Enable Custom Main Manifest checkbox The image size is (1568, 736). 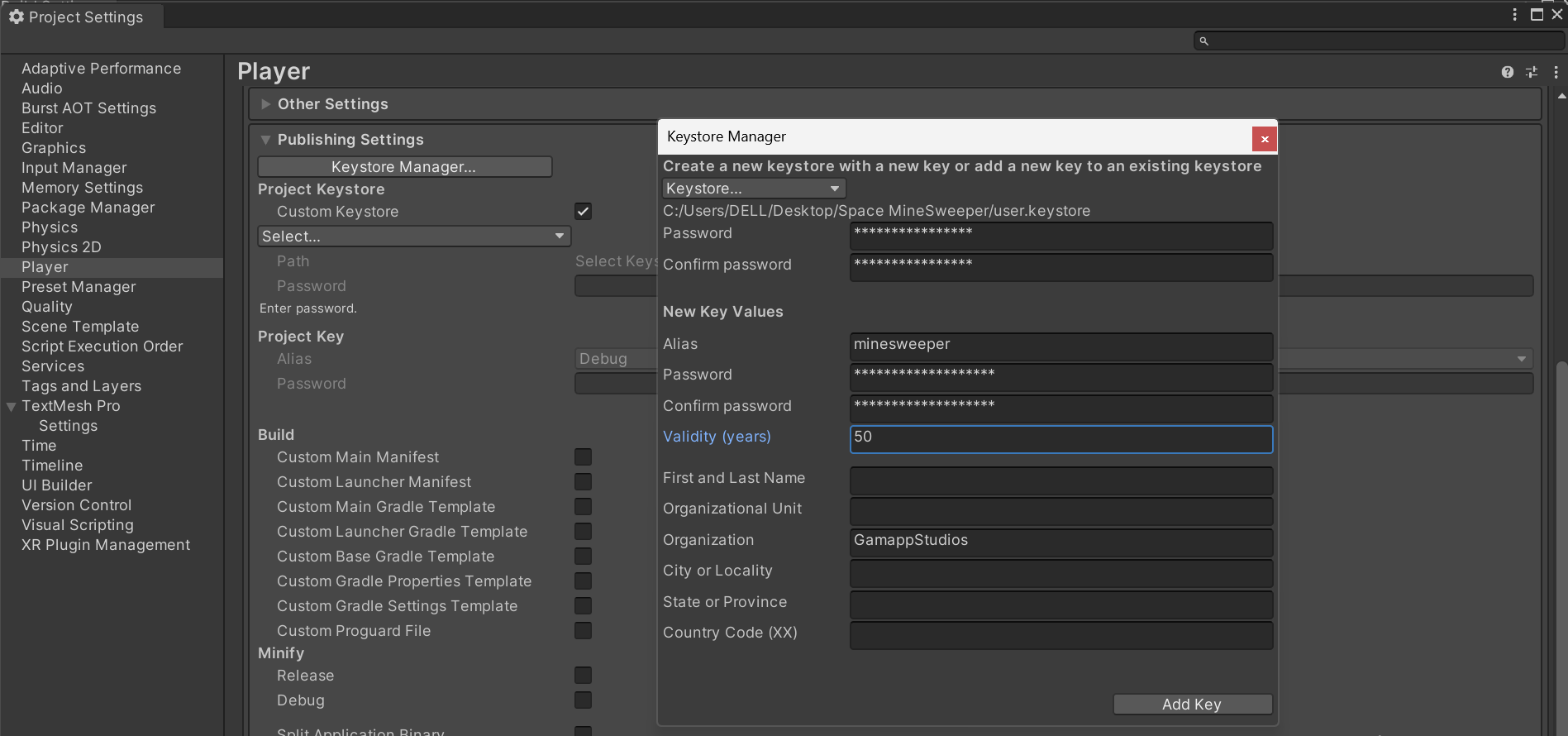(x=583, y=457)
